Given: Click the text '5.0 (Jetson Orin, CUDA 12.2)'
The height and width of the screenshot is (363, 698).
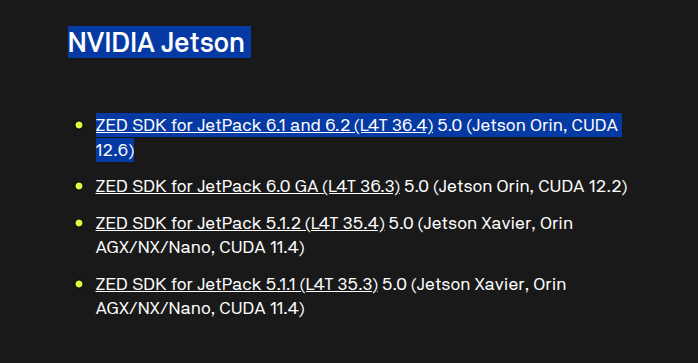Looking at the screenshot, I should click(515, 187).
